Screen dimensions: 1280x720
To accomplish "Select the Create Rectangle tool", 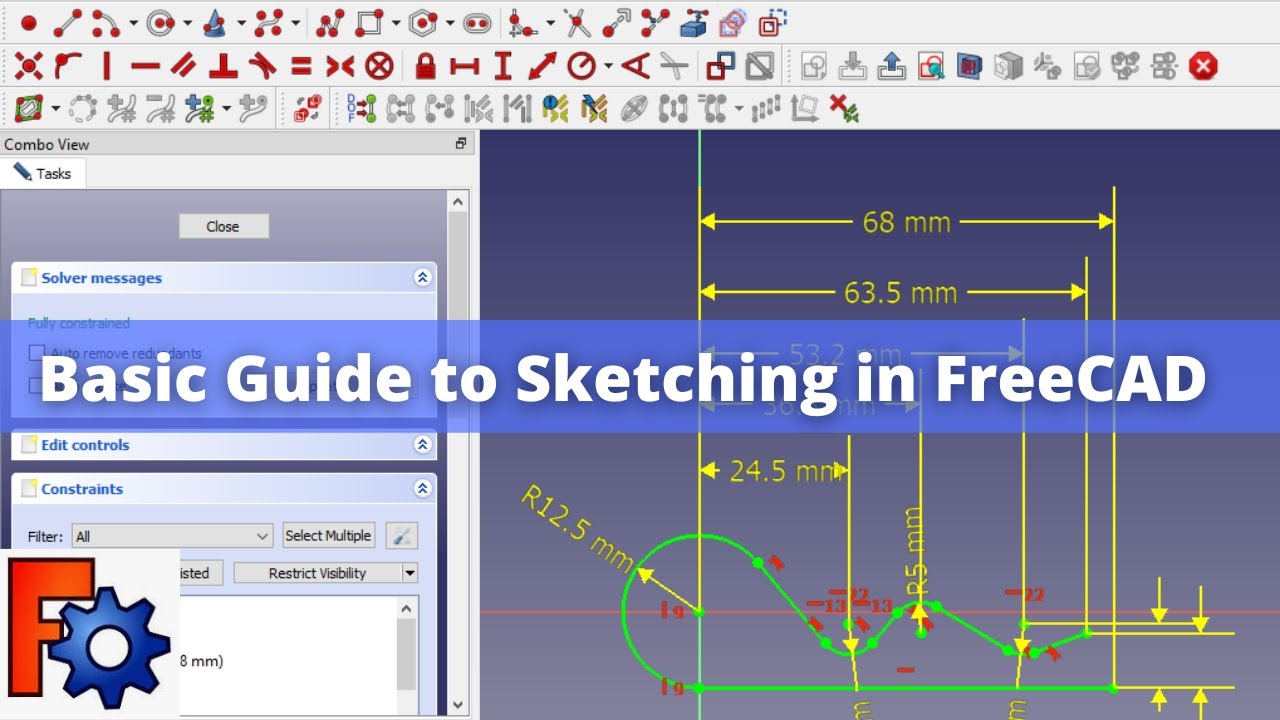I will pyautogui.click(x=369, y=21).
